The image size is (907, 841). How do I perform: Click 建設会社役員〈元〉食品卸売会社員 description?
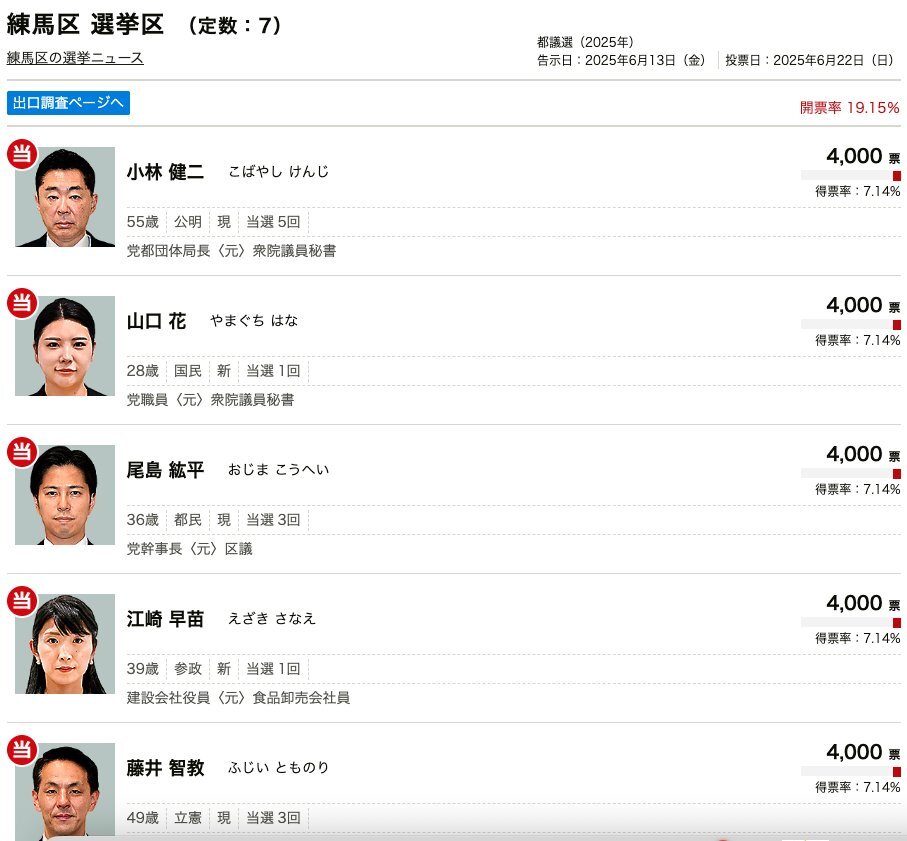[238, 698]
